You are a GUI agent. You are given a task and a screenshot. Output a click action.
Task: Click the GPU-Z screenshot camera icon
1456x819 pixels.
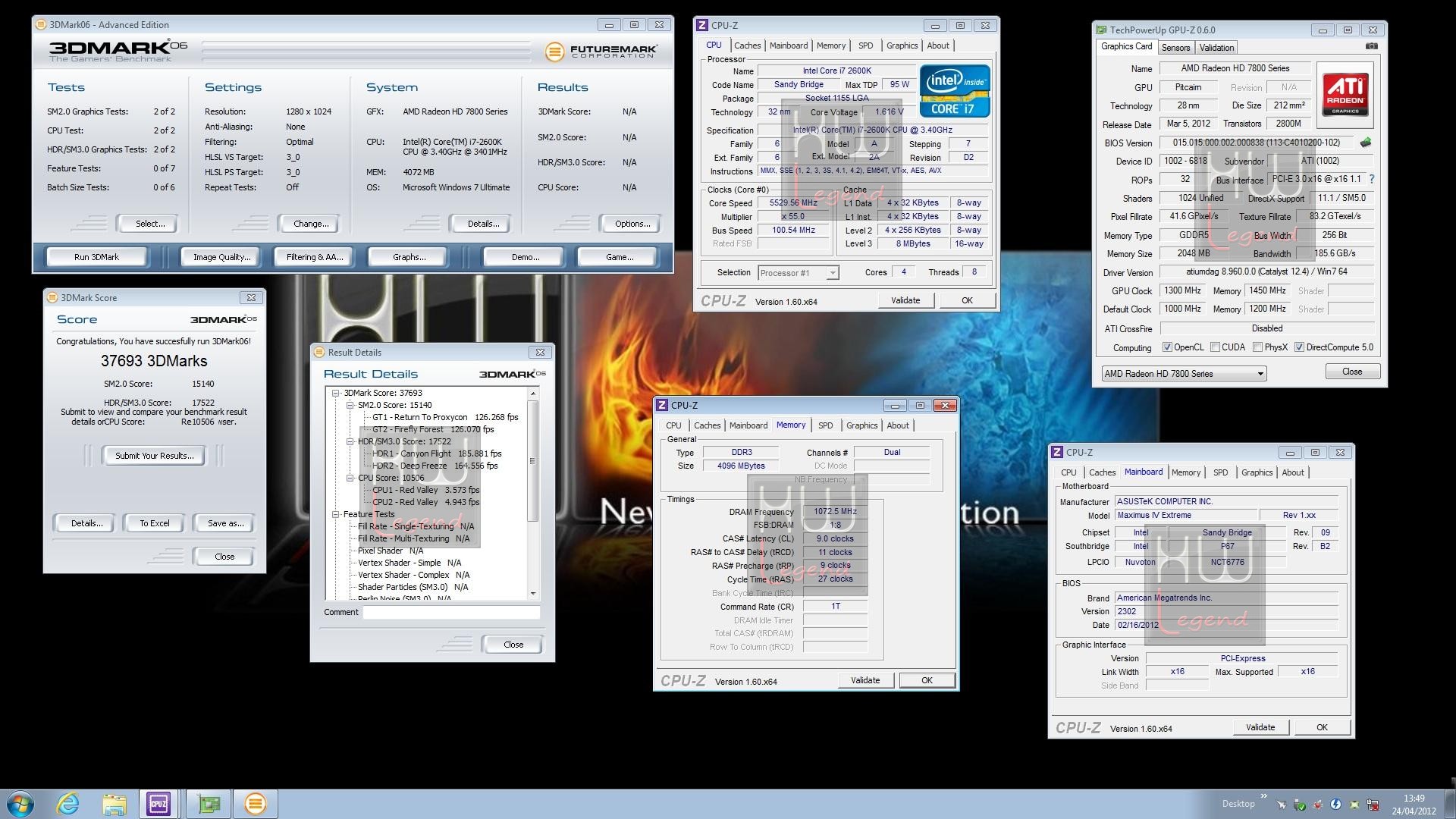click(x=1371, y=47)
